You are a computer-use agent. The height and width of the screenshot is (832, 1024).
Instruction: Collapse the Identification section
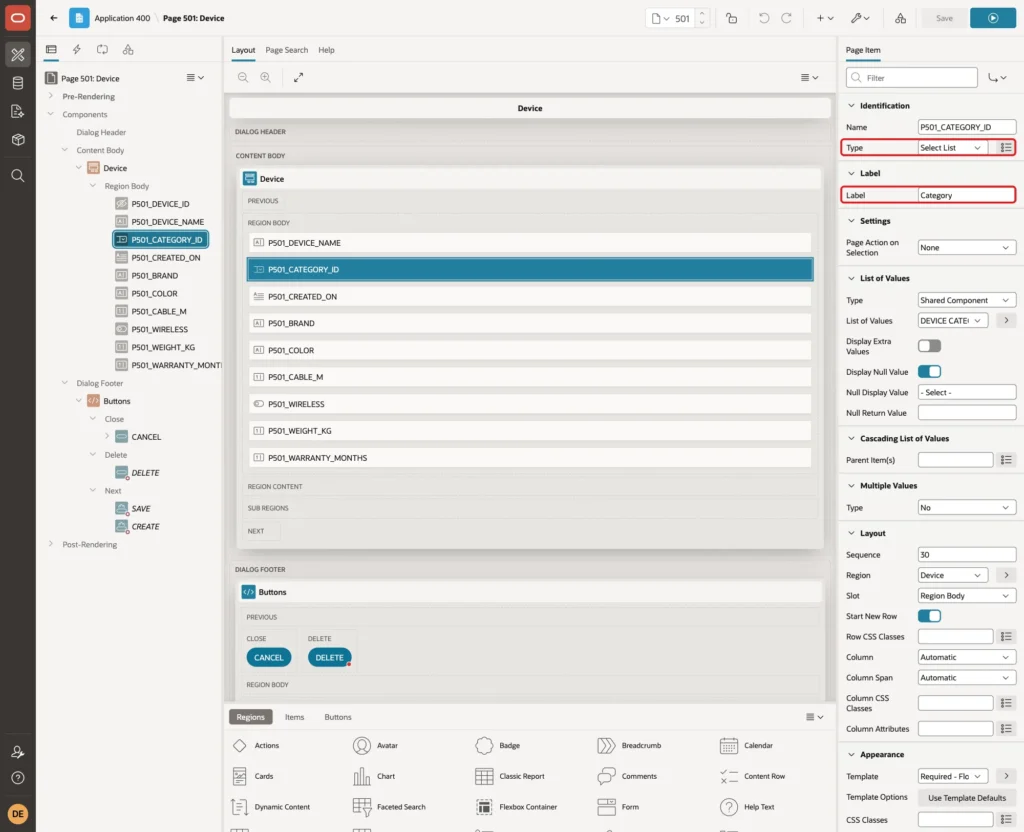[x=851, y=106]
